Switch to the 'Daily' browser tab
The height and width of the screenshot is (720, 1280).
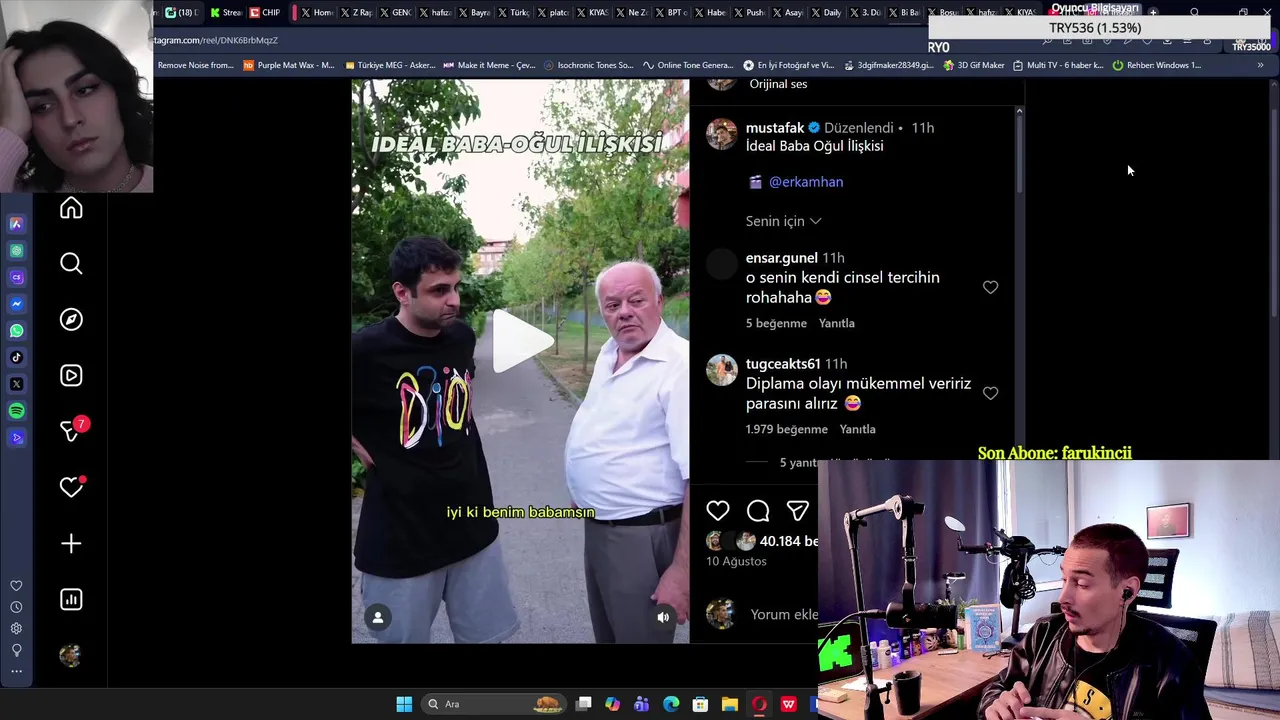826,12
